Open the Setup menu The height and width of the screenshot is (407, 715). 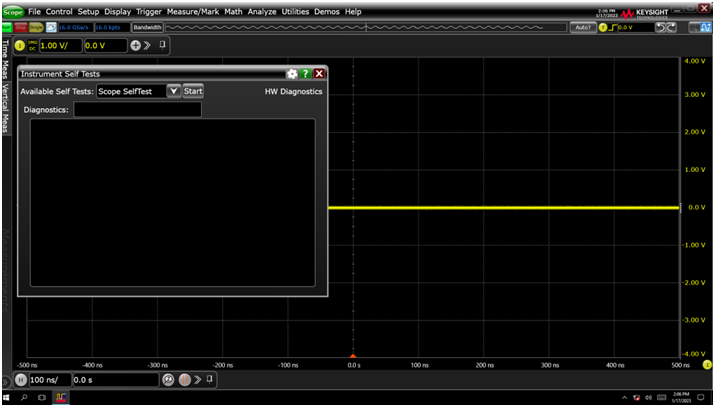[88, 12]
